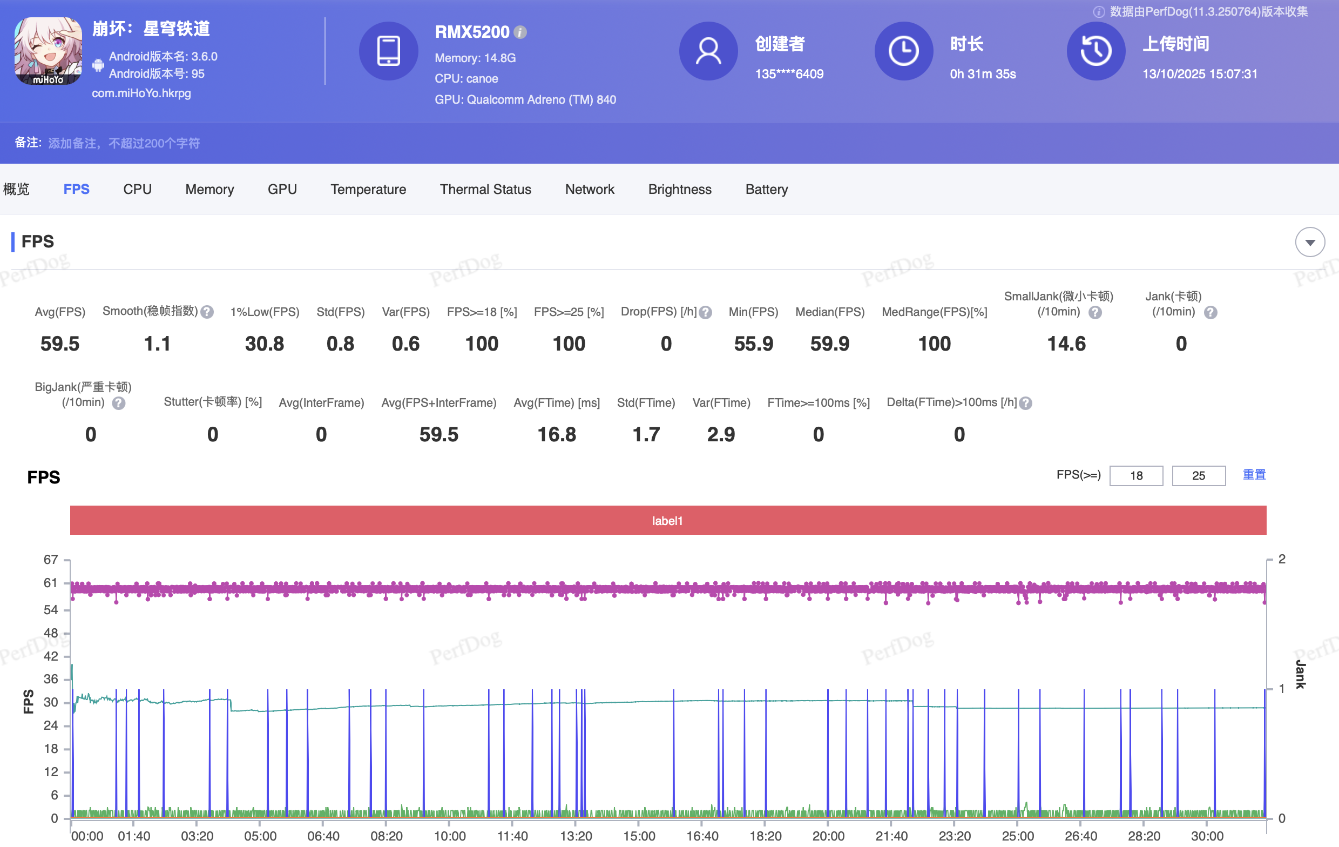Open the Thermal Status tab
The image size is (1339, 847).
[x=485, y=189]
